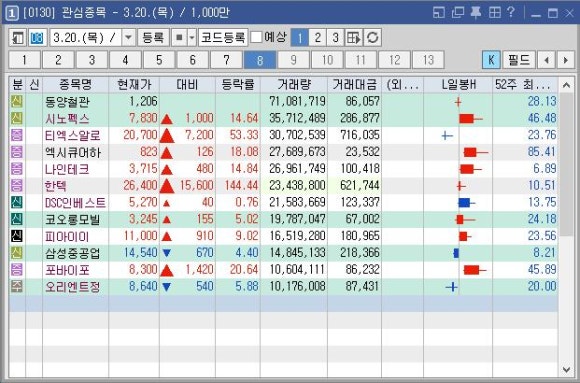
Task: Click the 증 badge for 티엑스알로 row
Action: [x=17, y=135]
